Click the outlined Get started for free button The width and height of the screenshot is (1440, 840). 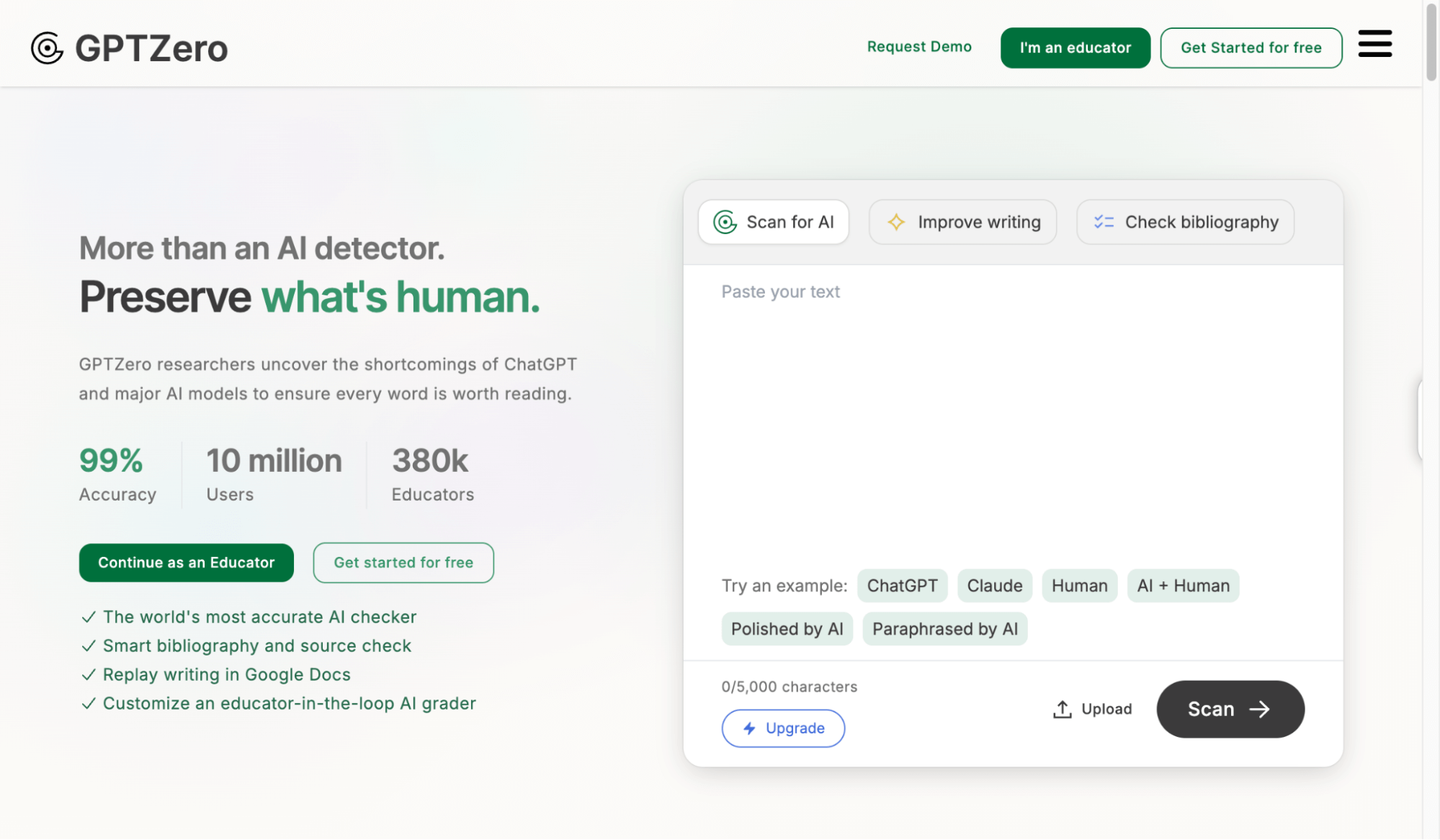click(x=403, y=563)
